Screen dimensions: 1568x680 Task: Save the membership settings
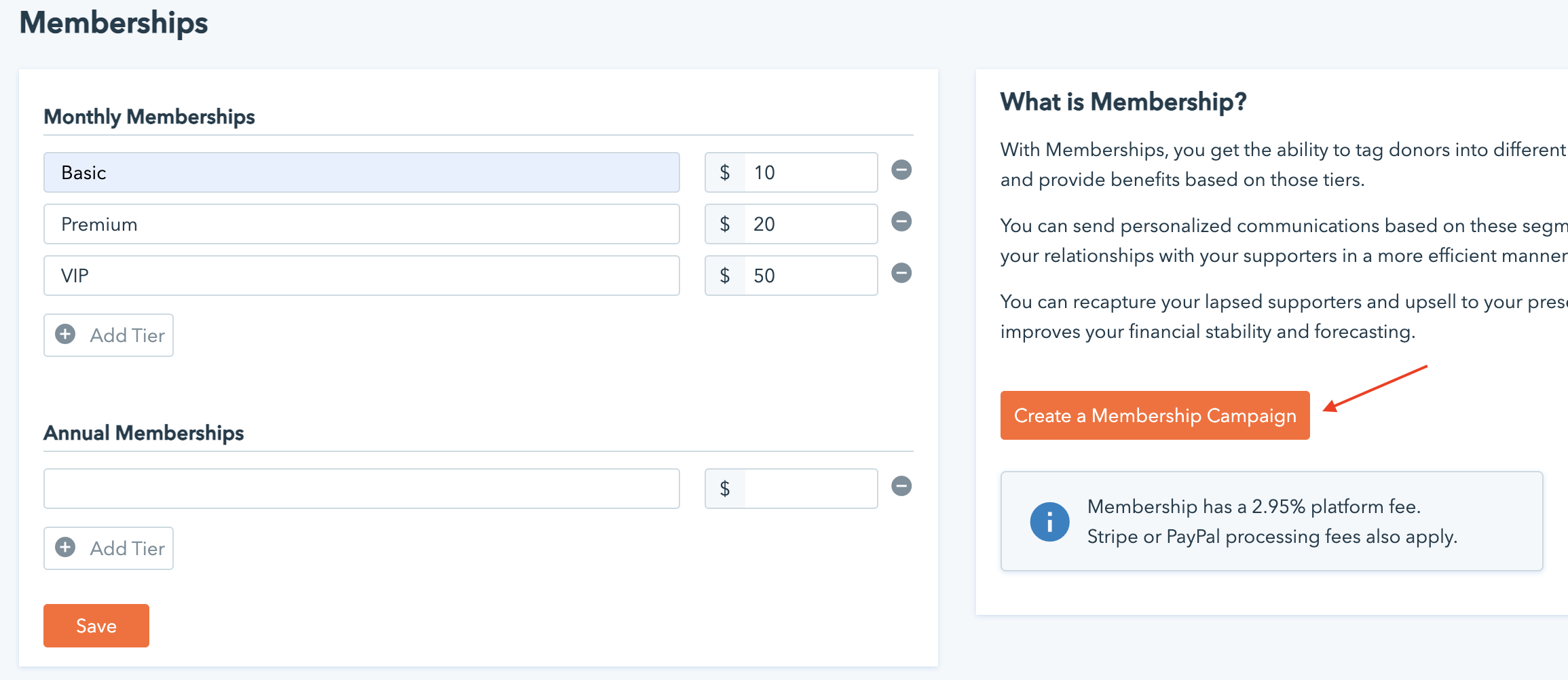tap(96, 626)
